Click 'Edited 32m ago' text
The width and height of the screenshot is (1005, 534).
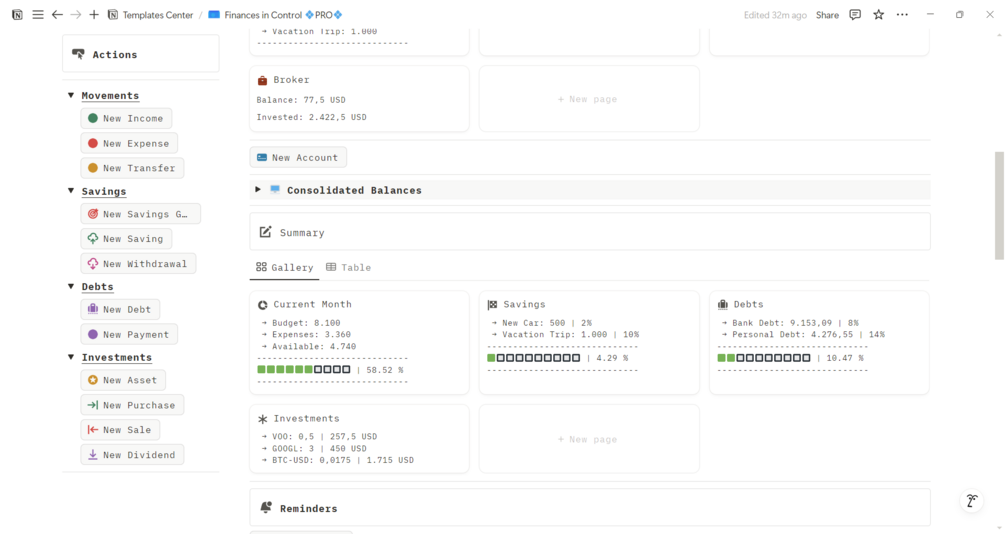pos(775,15)
